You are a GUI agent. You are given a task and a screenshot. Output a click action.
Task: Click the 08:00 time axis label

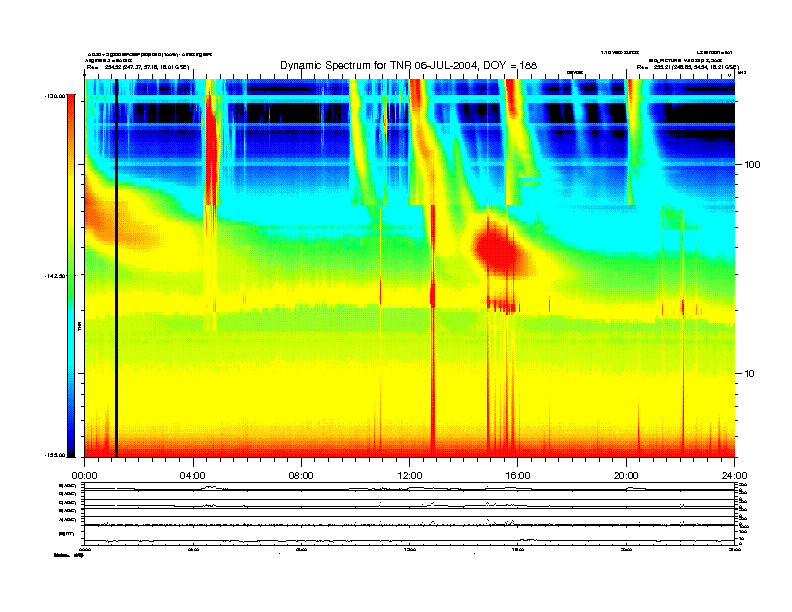coord(301,476)
